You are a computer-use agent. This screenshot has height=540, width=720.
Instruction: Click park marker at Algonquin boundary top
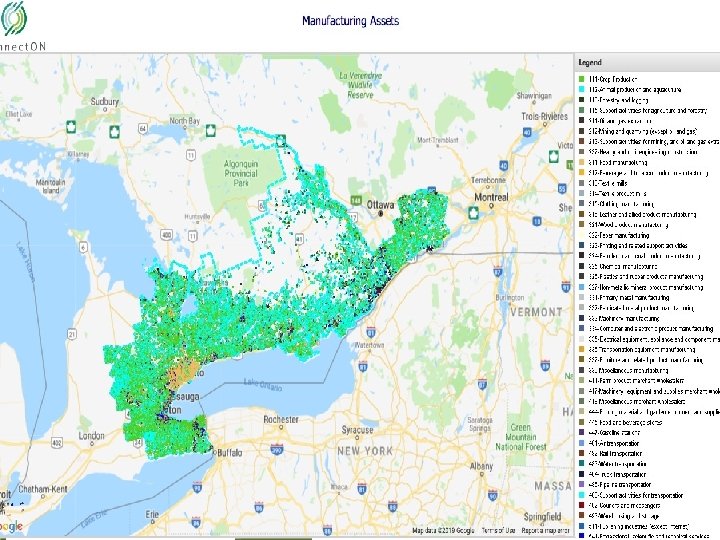click(x=281, y=140)
